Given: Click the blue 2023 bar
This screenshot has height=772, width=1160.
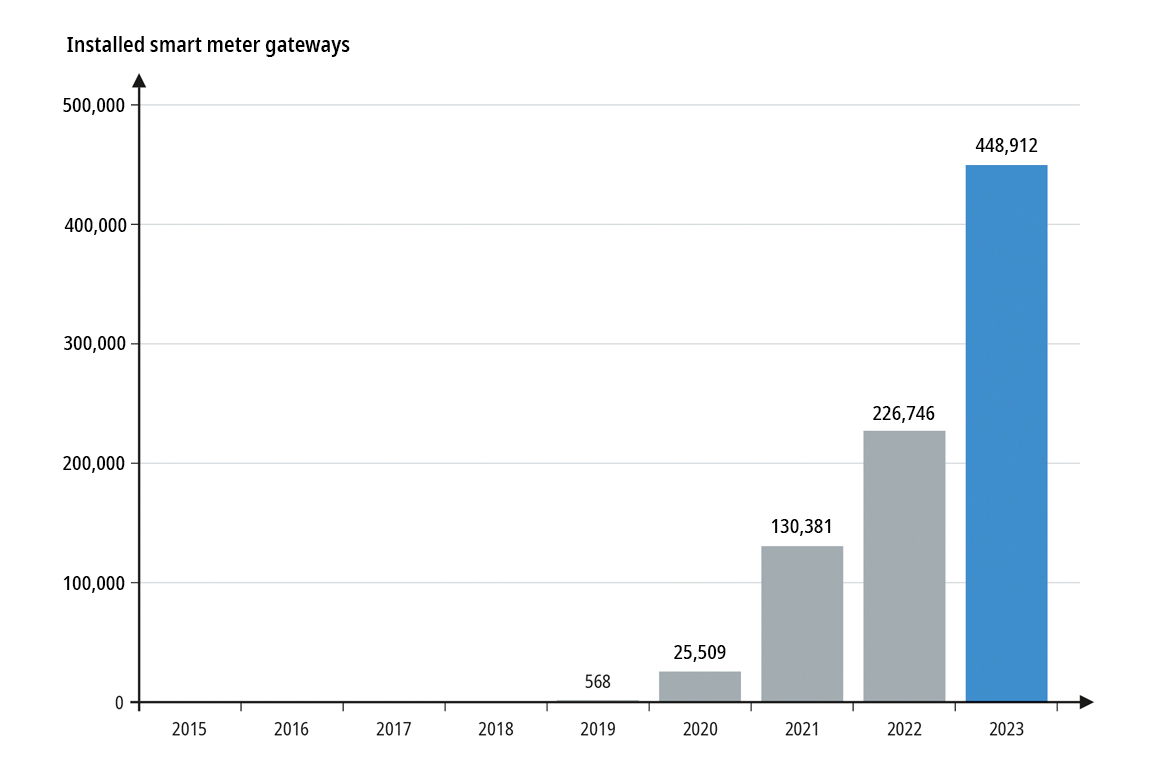Looking at the screenshot, I should click(x=1006, y=433).
